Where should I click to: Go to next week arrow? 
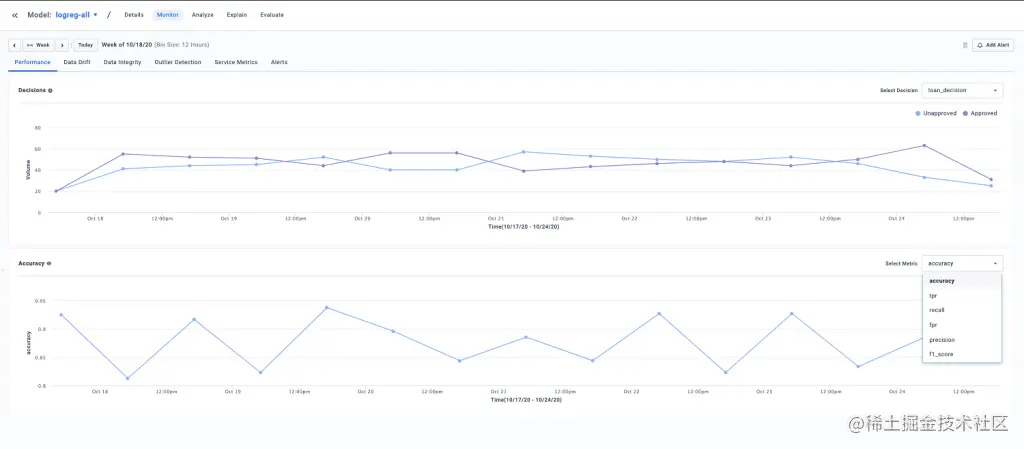pos(62,45)
